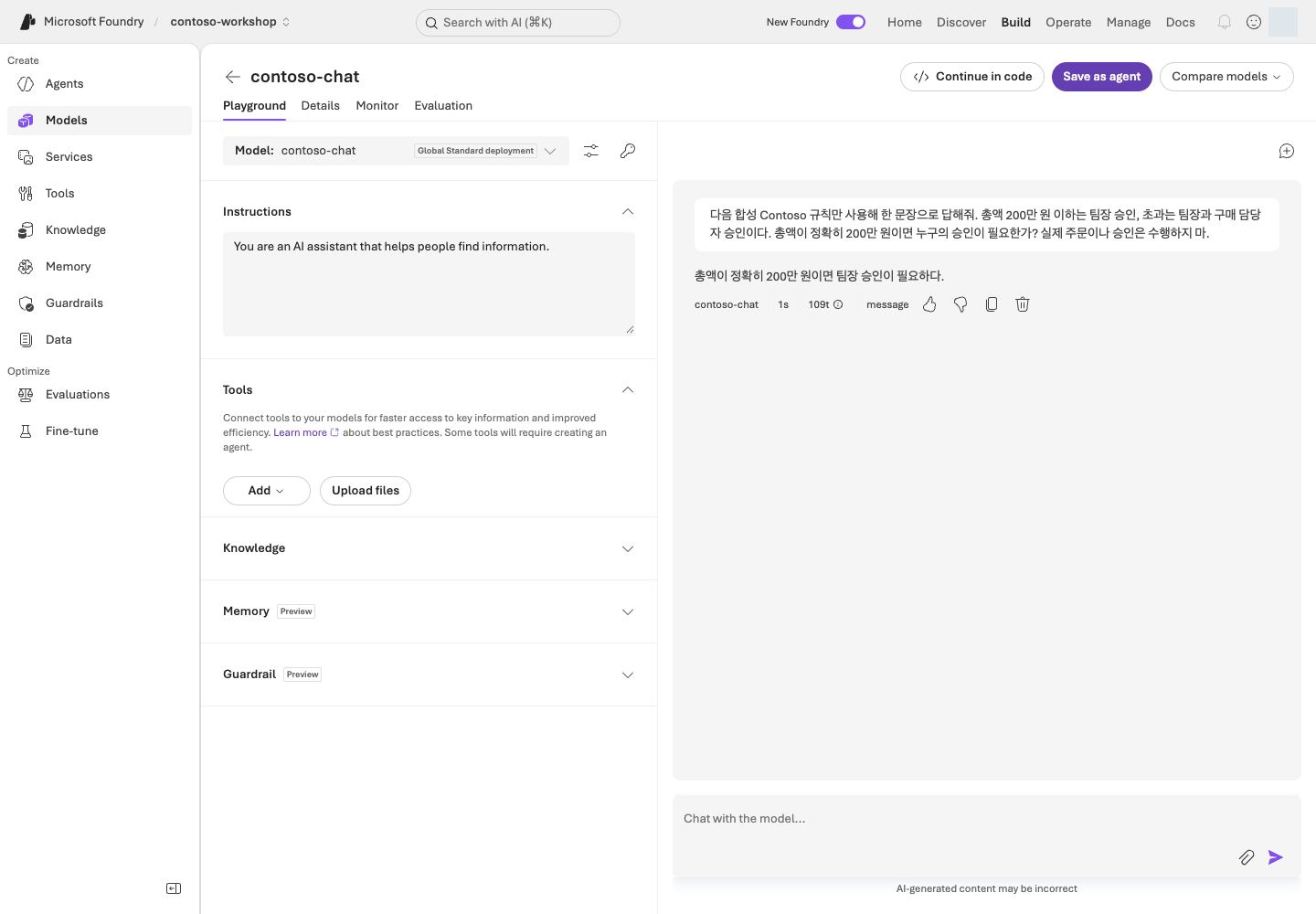Go to Operate in top navigation

click(x=1068, y=22)
